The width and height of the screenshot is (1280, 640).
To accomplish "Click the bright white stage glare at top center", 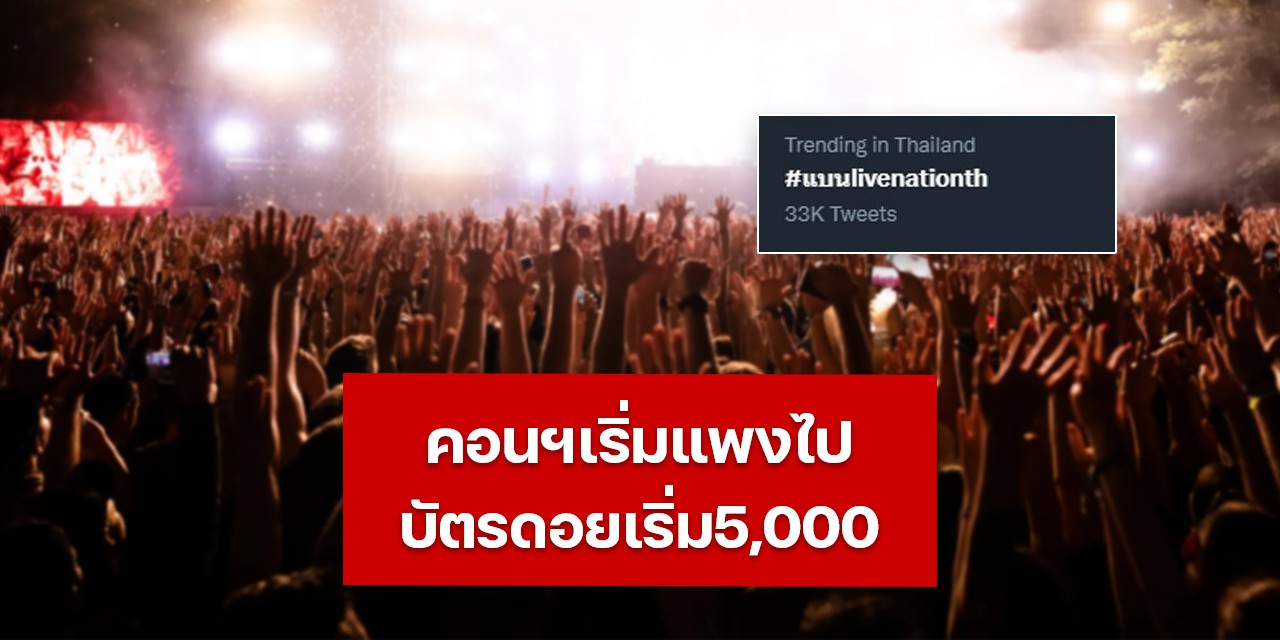I will tap(640, 60).
